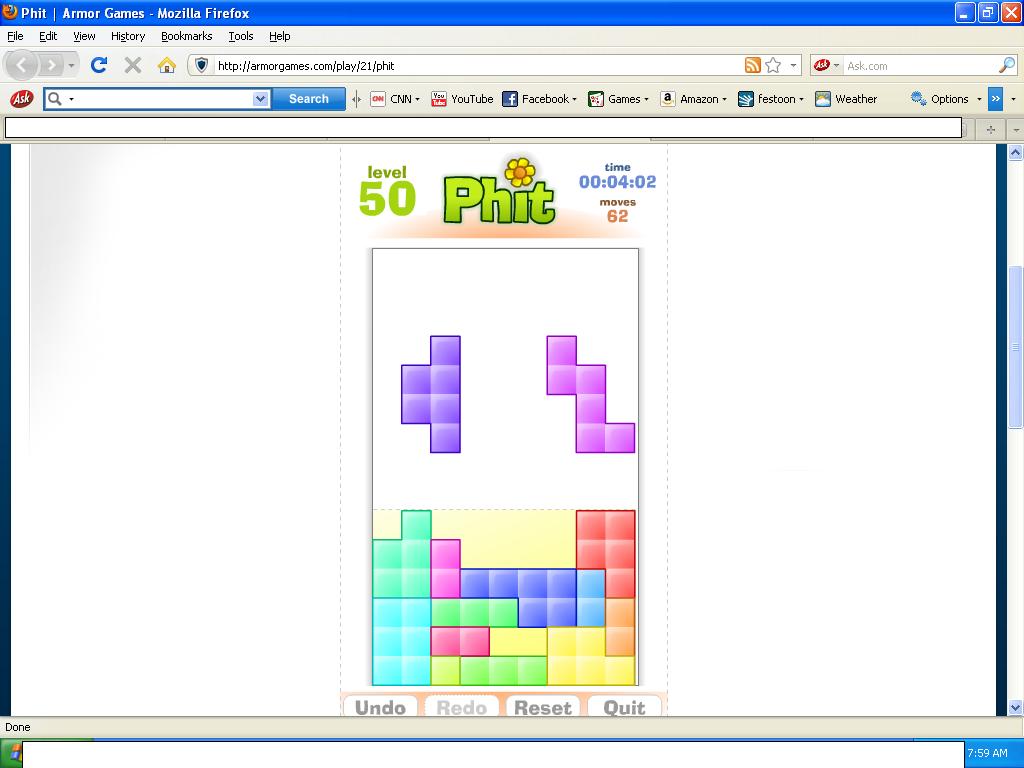This screenshot has height=768, width=1024.
Task: Open the Weather toolbar button
Action: [846, 99]
